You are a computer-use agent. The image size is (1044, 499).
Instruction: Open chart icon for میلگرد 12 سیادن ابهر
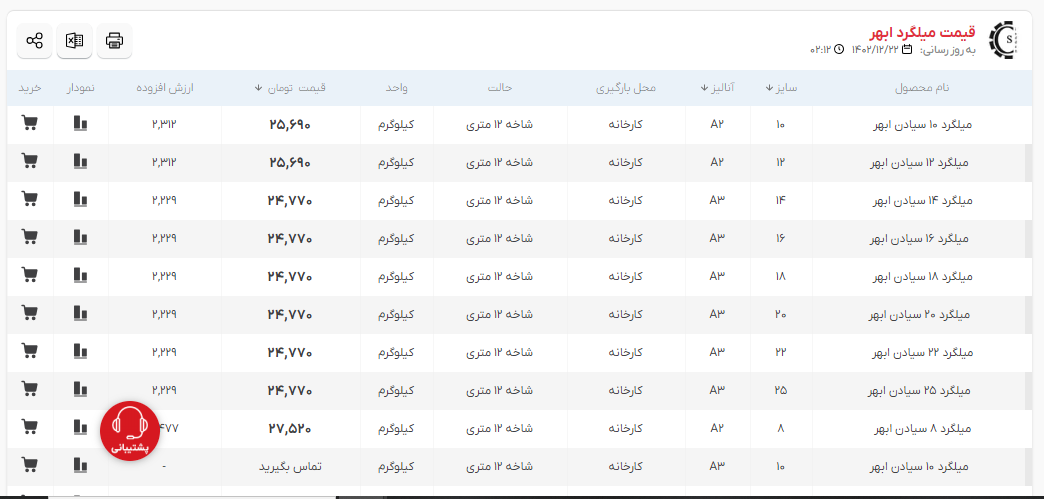pos(81,162)
